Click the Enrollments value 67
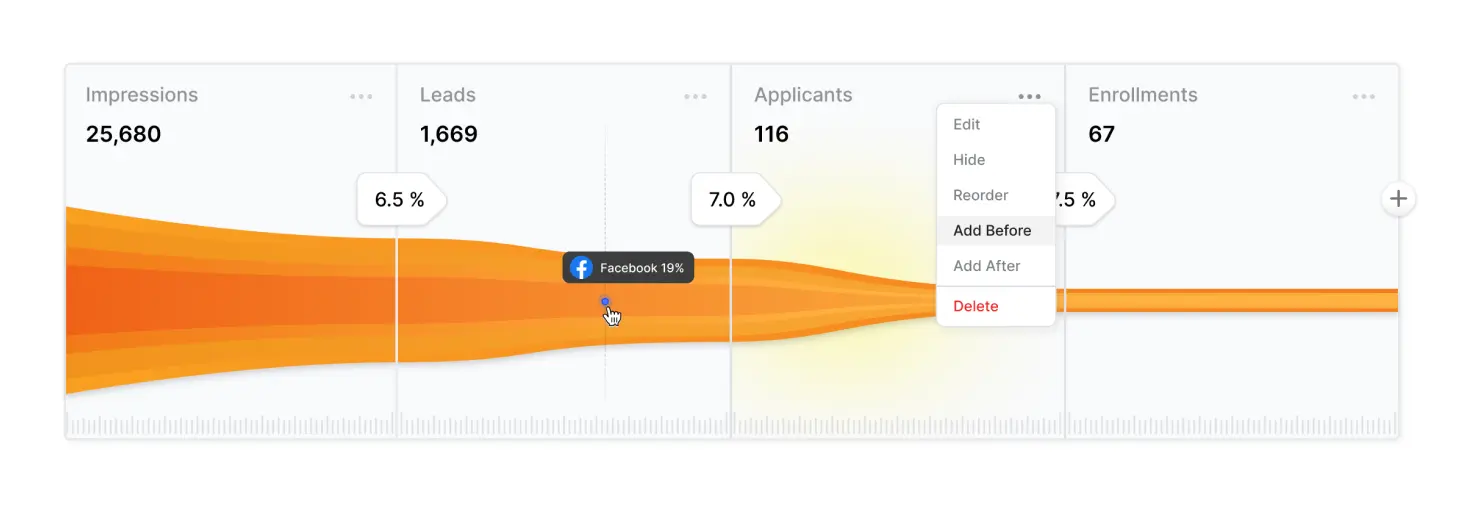 click(x=1101, y=134)
